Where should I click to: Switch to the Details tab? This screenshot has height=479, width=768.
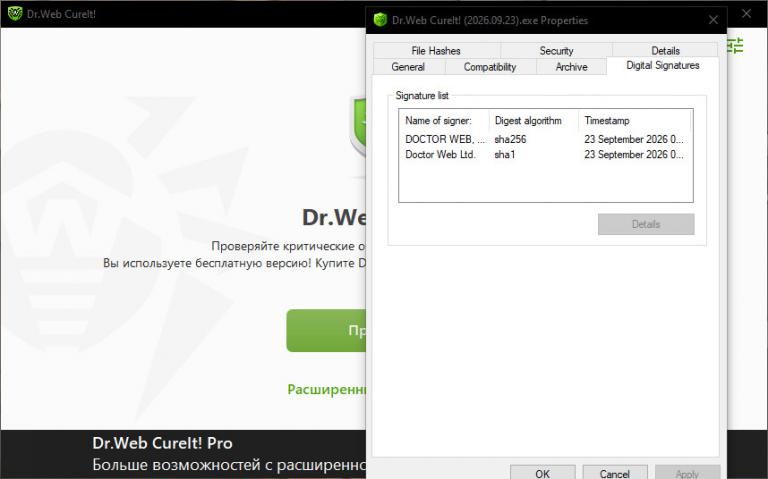pyautogui.click(x=665, y=50)
